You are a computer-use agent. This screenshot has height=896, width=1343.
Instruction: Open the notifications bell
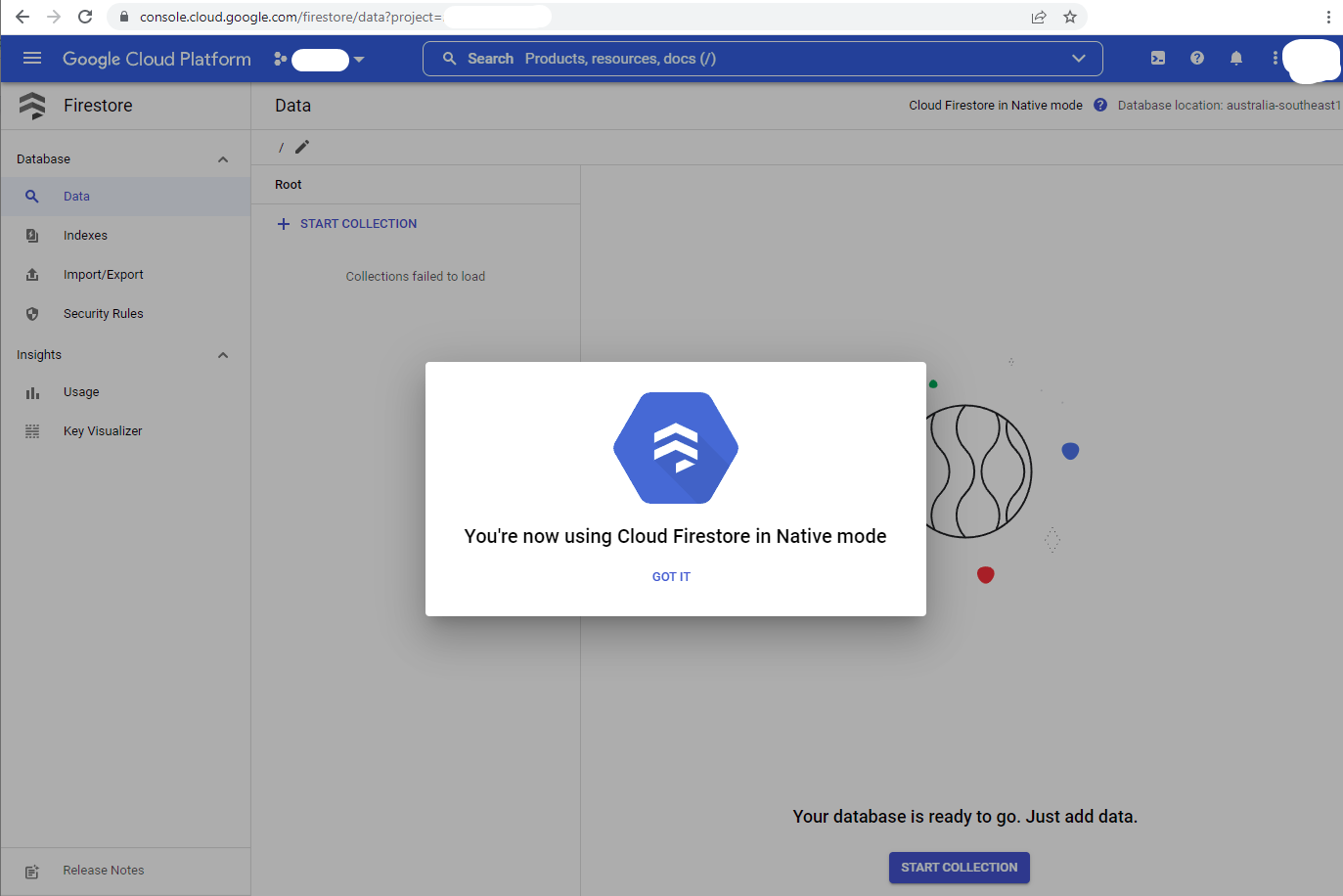pos(1236,59)
